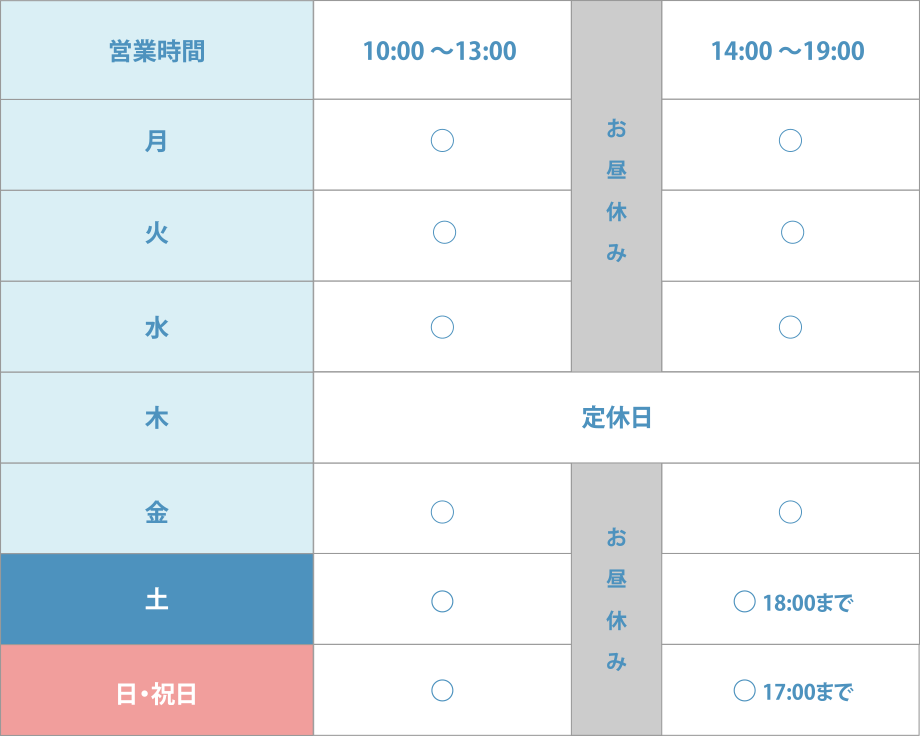921x736 pixels.
Task: Click the 木 day label
Action: pos(157,418)
